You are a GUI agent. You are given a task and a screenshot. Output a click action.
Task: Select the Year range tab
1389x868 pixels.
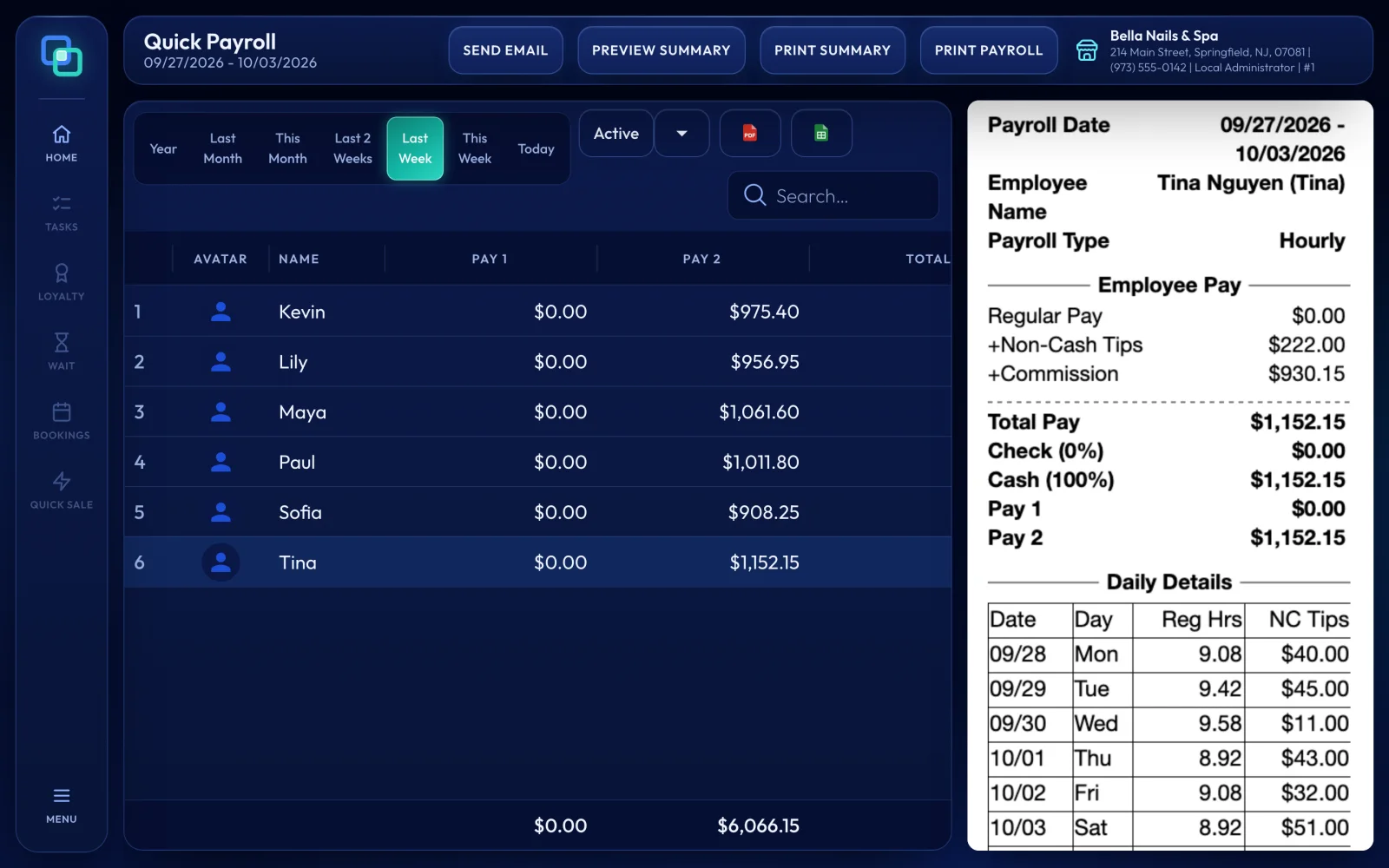tap(163, 148)
